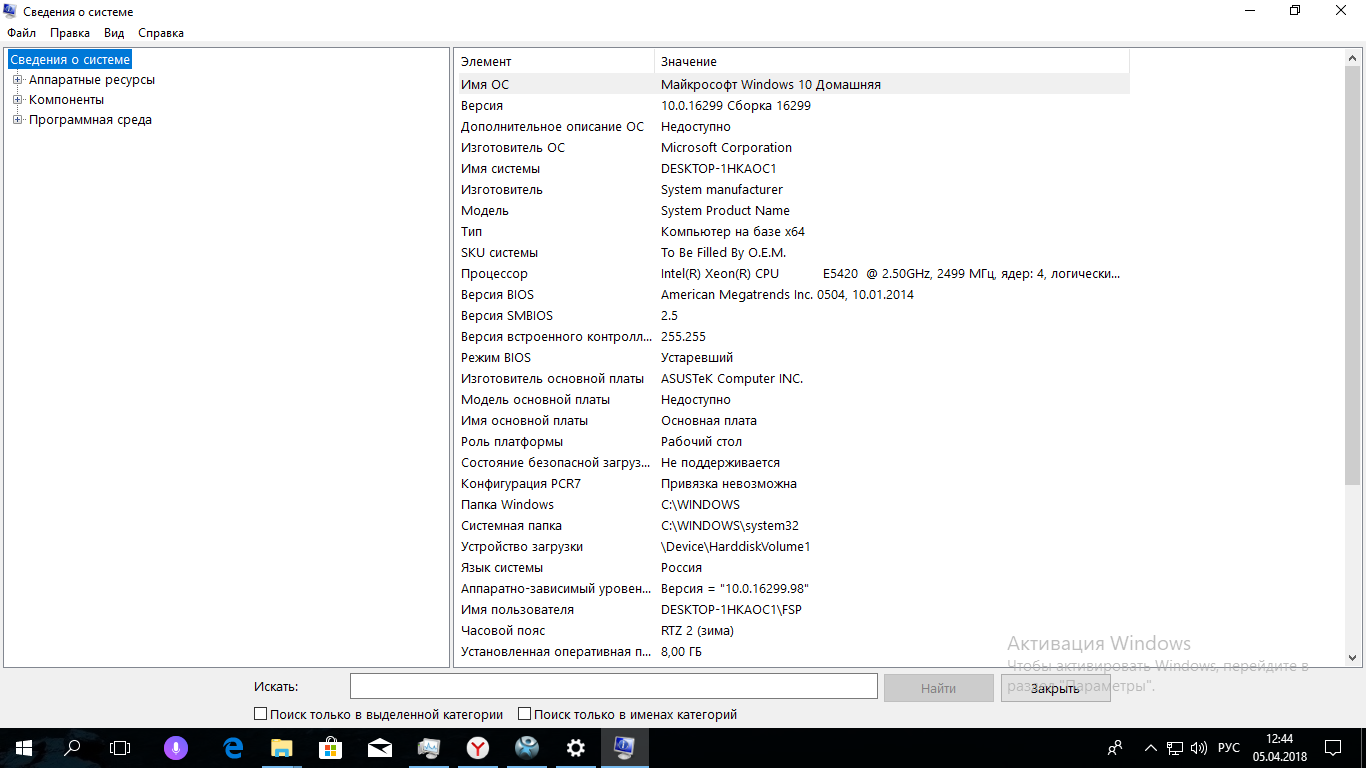The image size is (1366, 768).
Task: Select the Не поддерживается value
Action: click(720, 463)
